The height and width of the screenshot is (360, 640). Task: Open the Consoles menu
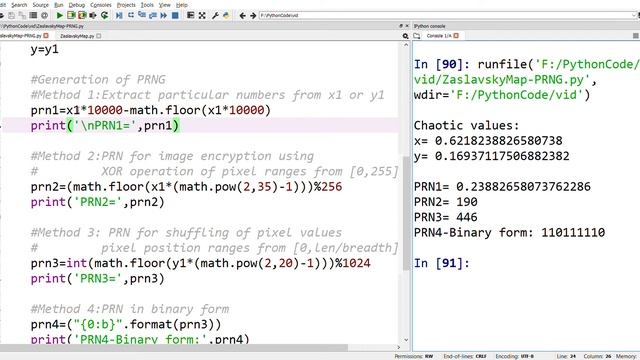tap(101, 5)
